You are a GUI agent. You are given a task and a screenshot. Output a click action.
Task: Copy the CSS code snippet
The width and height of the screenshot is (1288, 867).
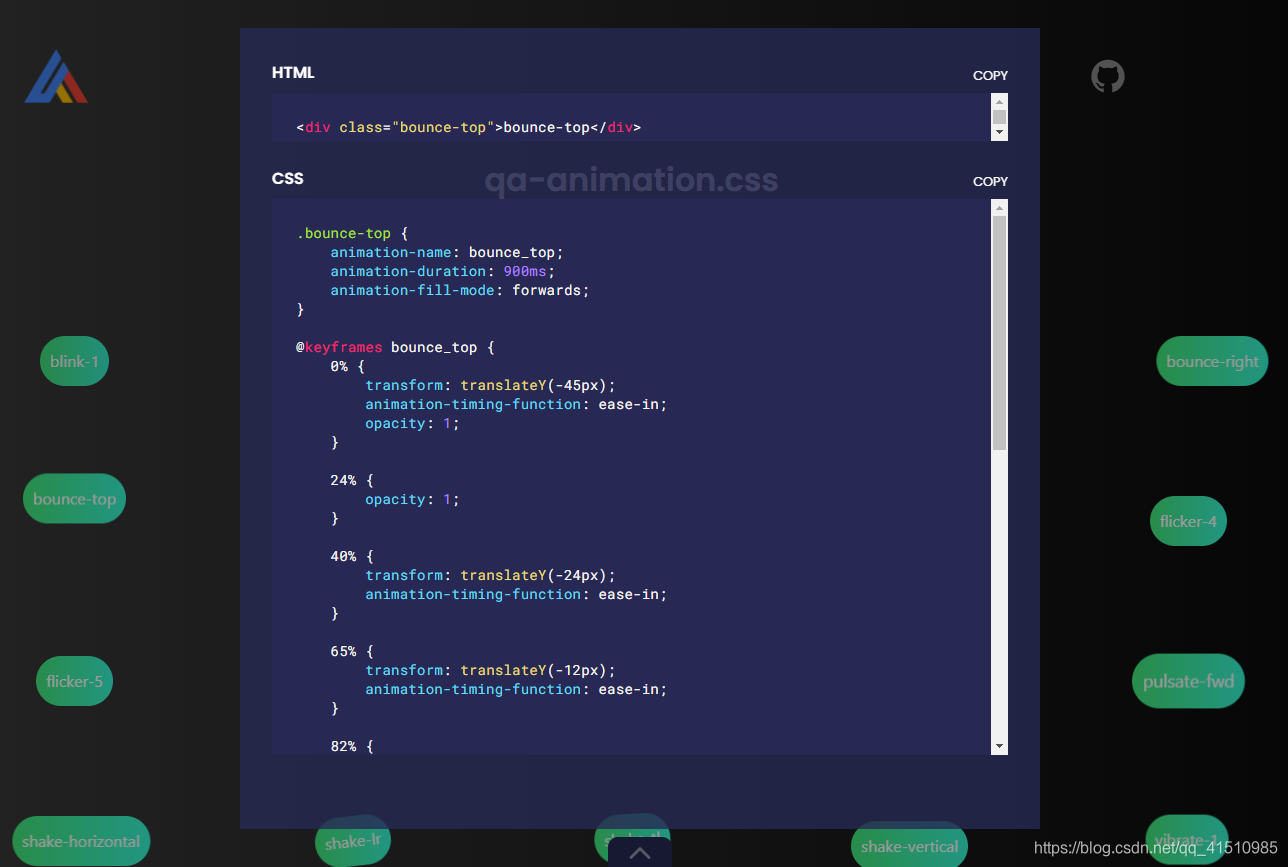pos(990,181)
